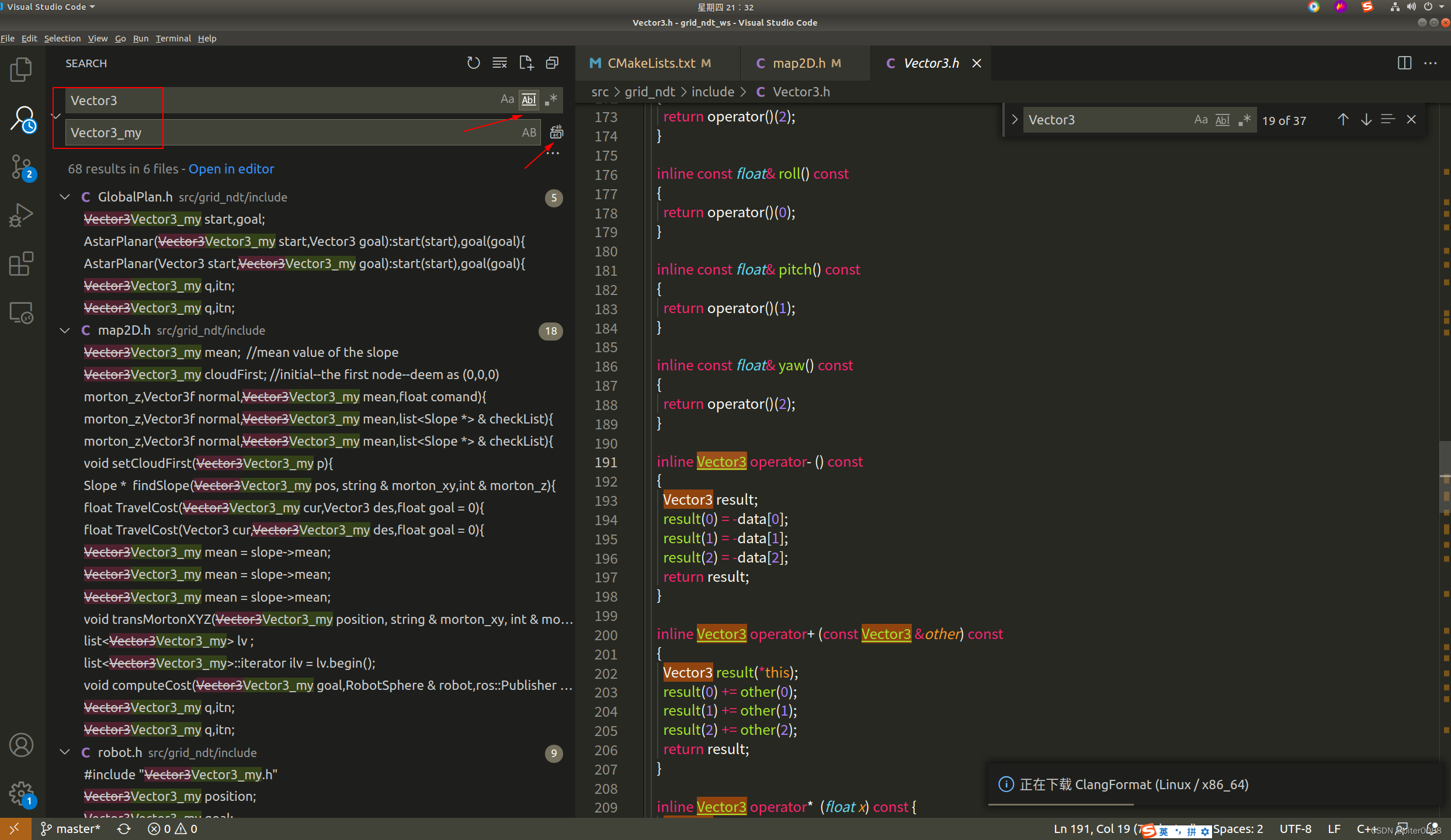Open the Terminal menu

[173, 39]
